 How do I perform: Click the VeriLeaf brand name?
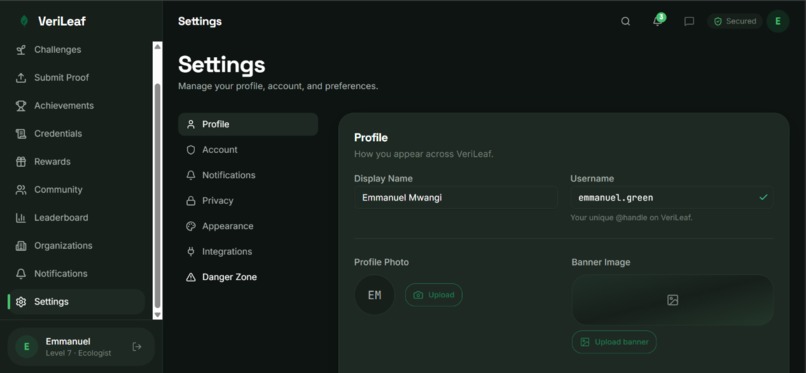point(62,21)
